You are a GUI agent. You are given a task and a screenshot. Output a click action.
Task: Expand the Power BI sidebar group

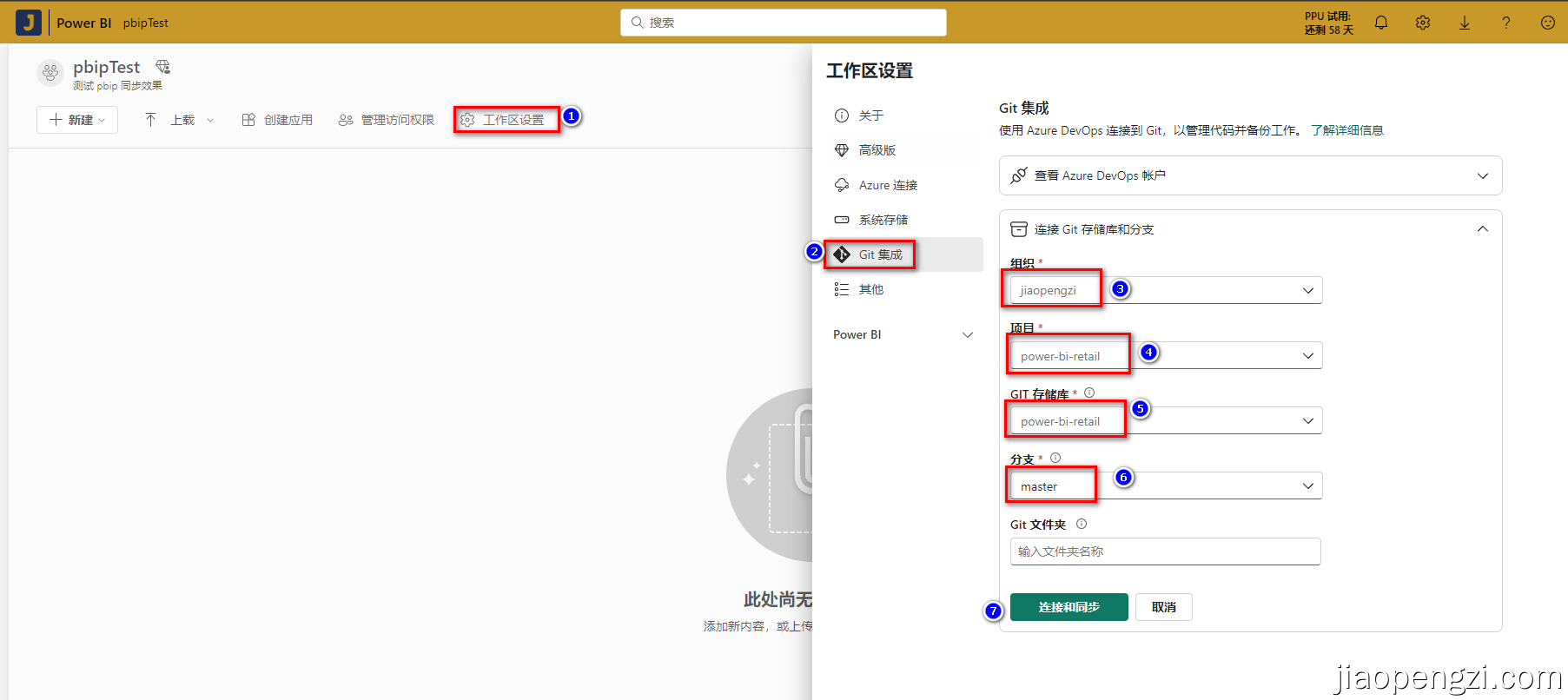coord(903,334)
